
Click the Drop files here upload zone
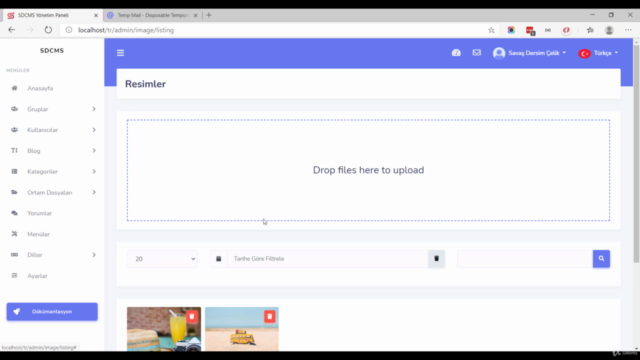pos(368,170)
